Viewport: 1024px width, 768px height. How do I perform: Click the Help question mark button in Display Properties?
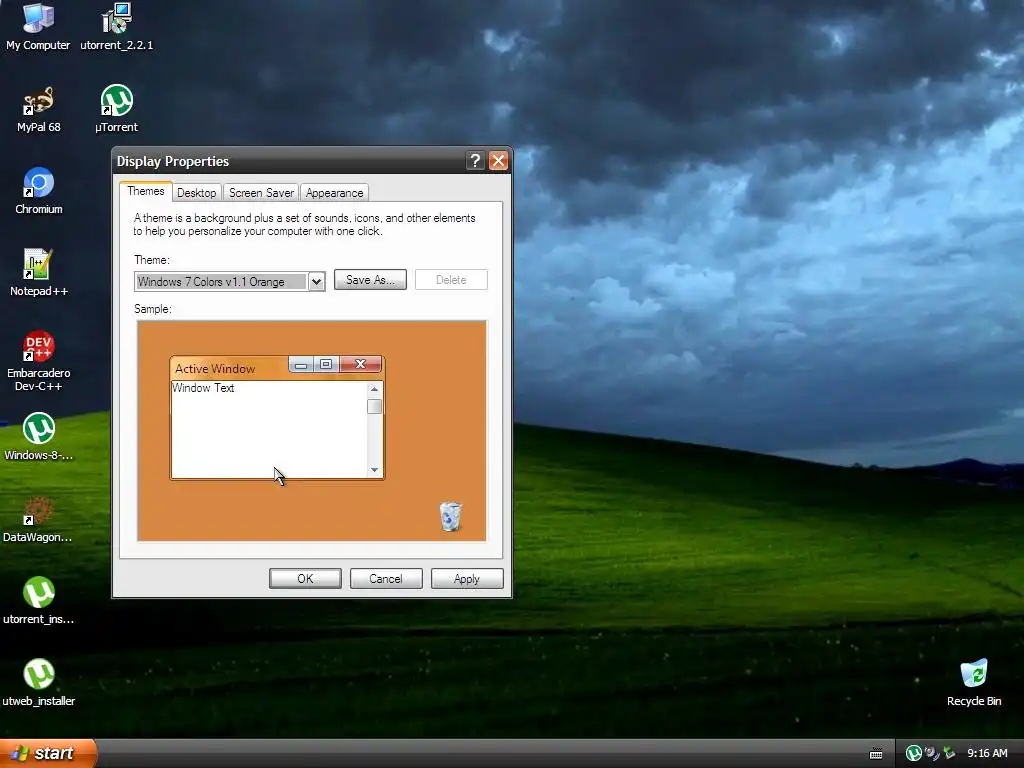pyautogui.click(x=475, y=161)
